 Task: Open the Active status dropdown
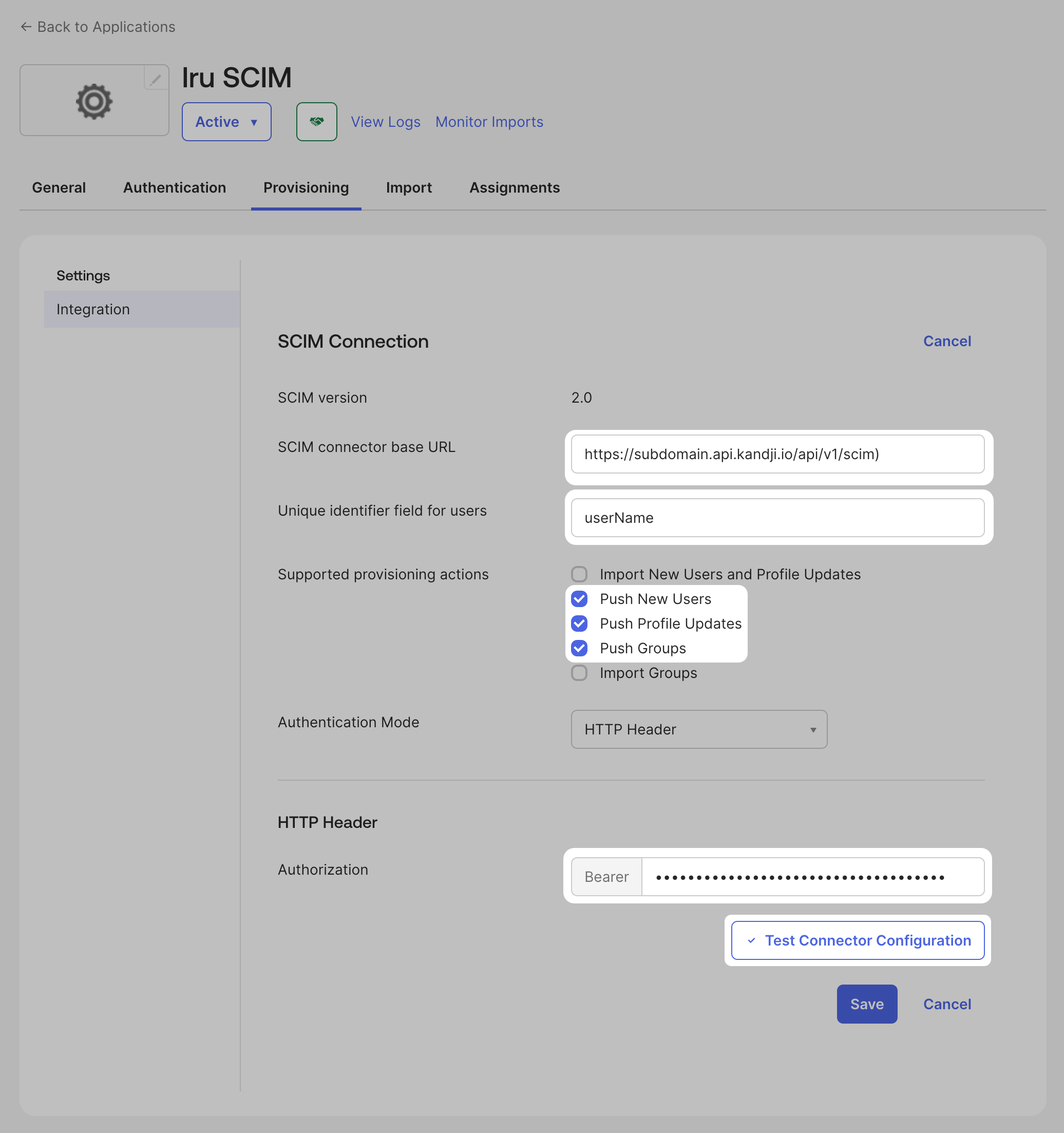[226, 121]
